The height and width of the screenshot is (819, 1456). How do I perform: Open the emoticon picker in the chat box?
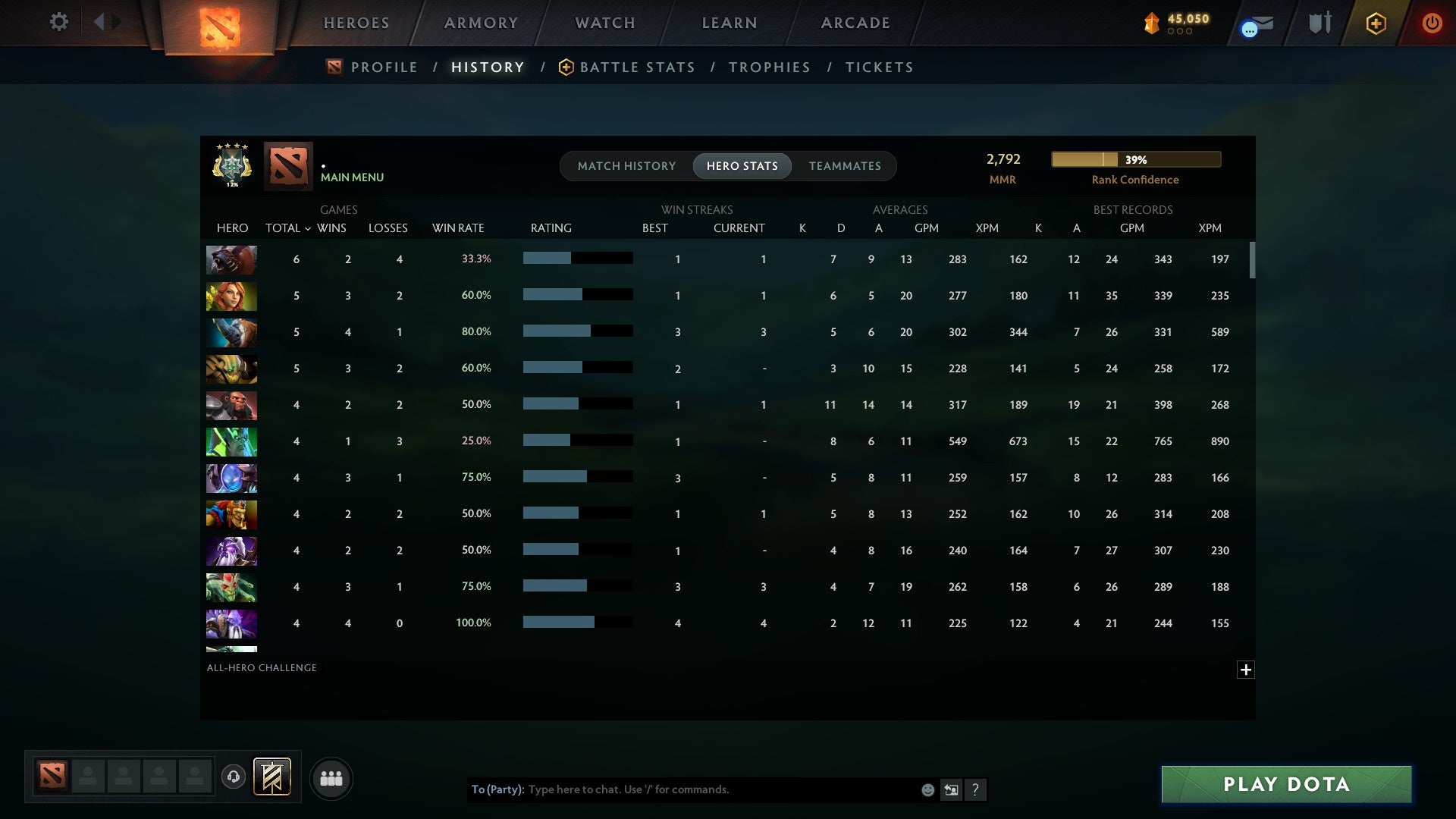click(927, 789)
